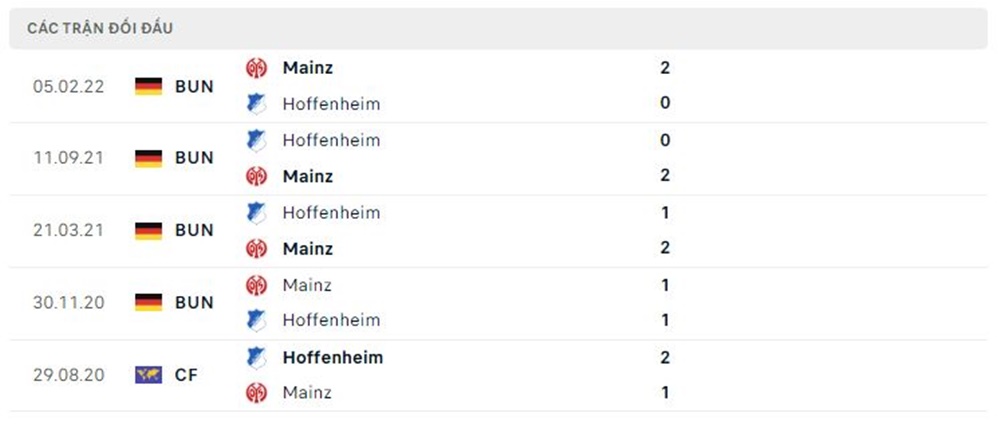1000x424 pixels.
Task: Click the Hoffenheim crest in the 11.09.21 match
Action: click(257, 140)
